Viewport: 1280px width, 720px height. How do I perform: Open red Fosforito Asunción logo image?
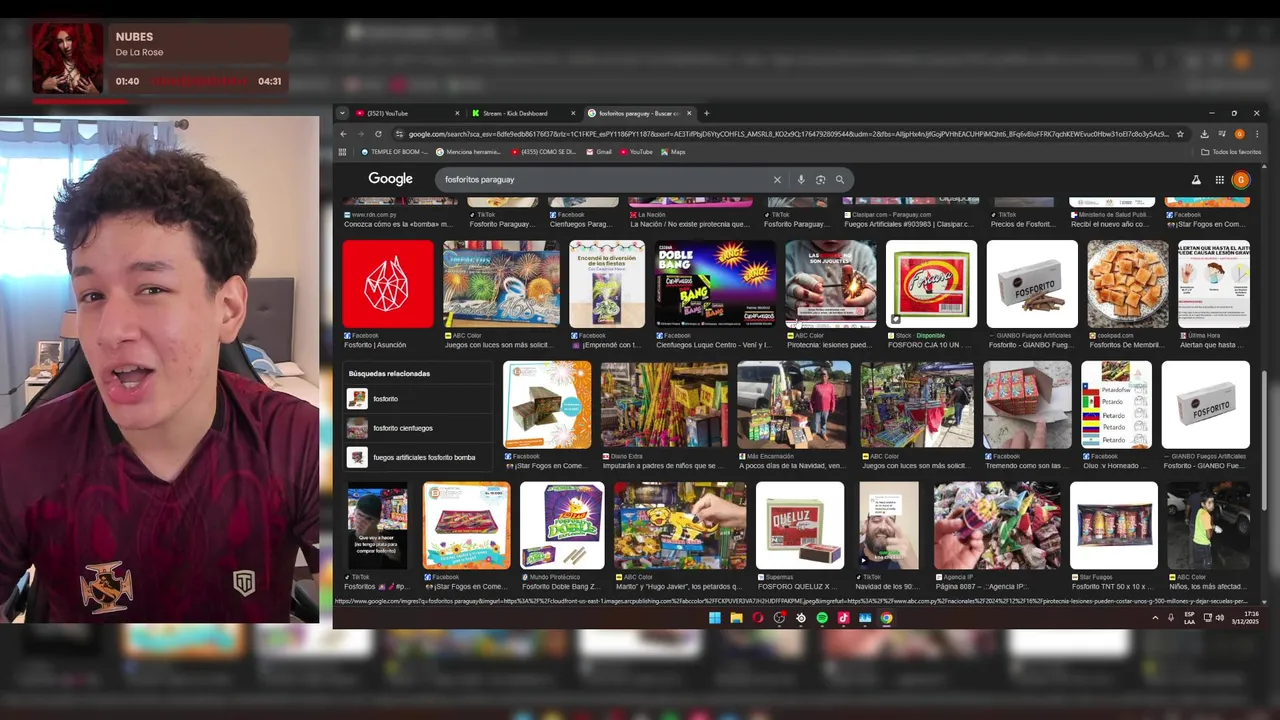point(388,284)
